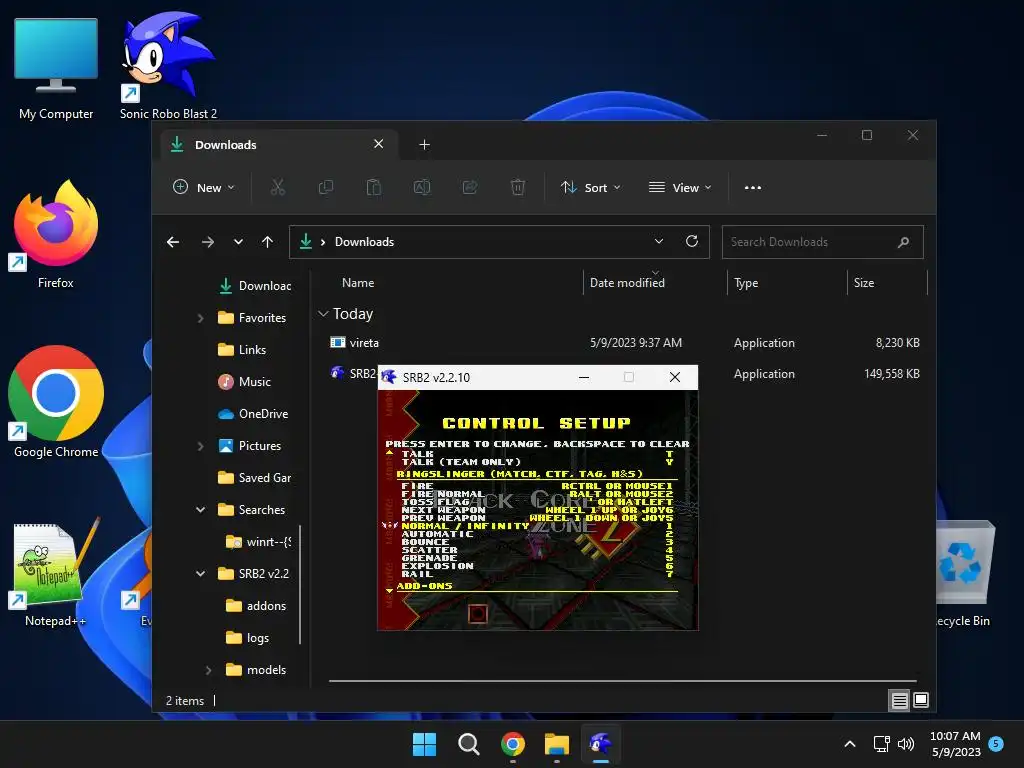
Task: Open Windows Start button
Action: (x=424, y=744)
